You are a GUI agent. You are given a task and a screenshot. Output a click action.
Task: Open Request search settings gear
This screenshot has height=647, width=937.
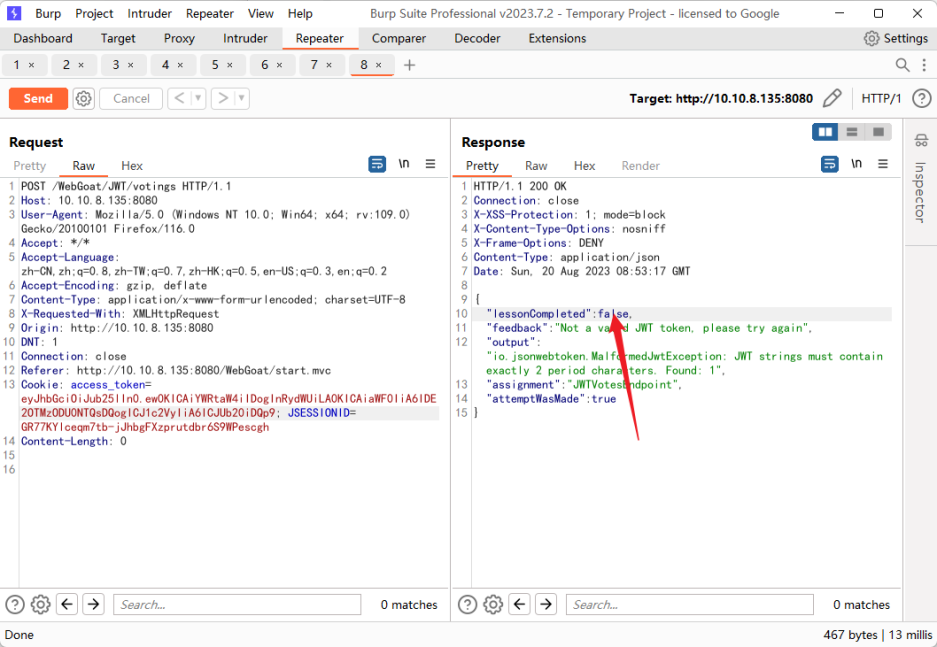tap(41, 605)
